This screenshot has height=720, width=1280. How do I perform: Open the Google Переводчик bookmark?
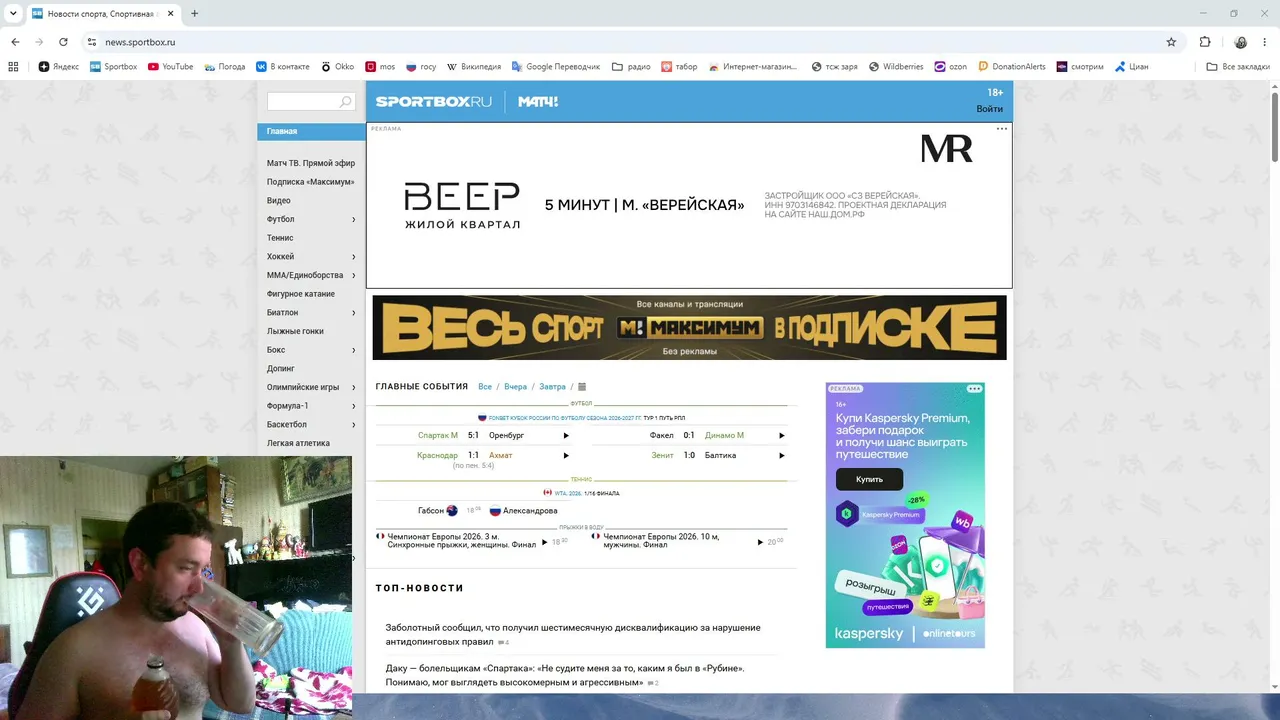tap(556, 67)
